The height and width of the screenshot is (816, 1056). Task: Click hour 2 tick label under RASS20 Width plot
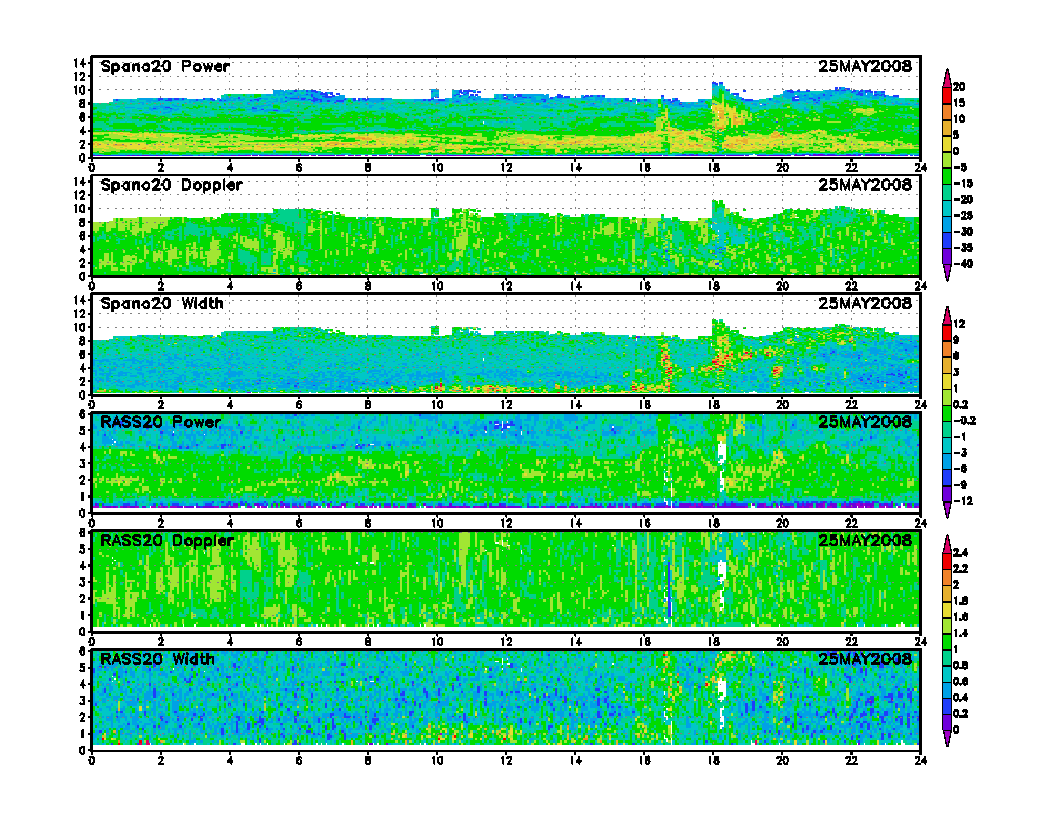(x=161, y=760)
